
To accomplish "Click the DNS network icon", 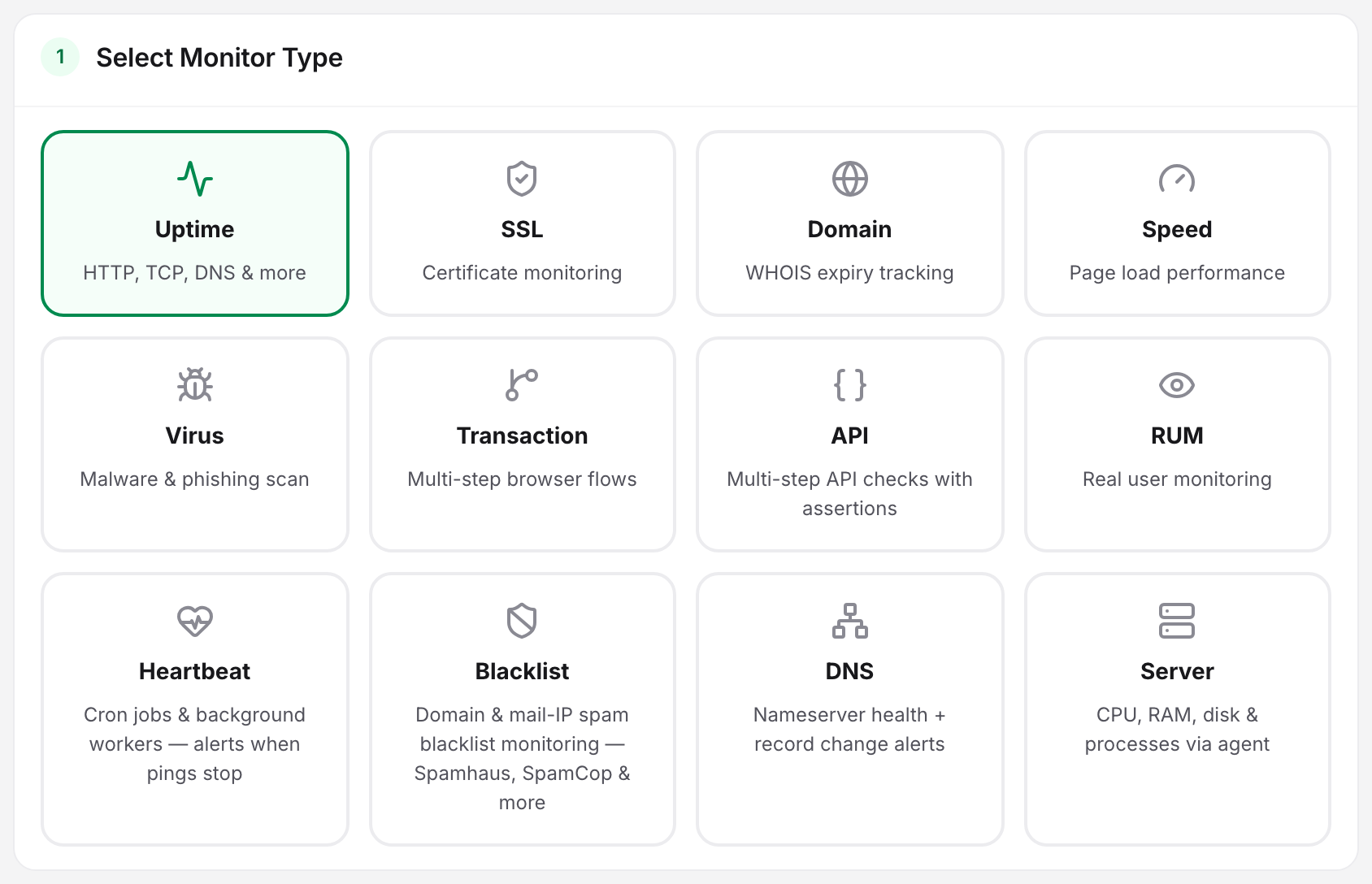I will (849, 621).
